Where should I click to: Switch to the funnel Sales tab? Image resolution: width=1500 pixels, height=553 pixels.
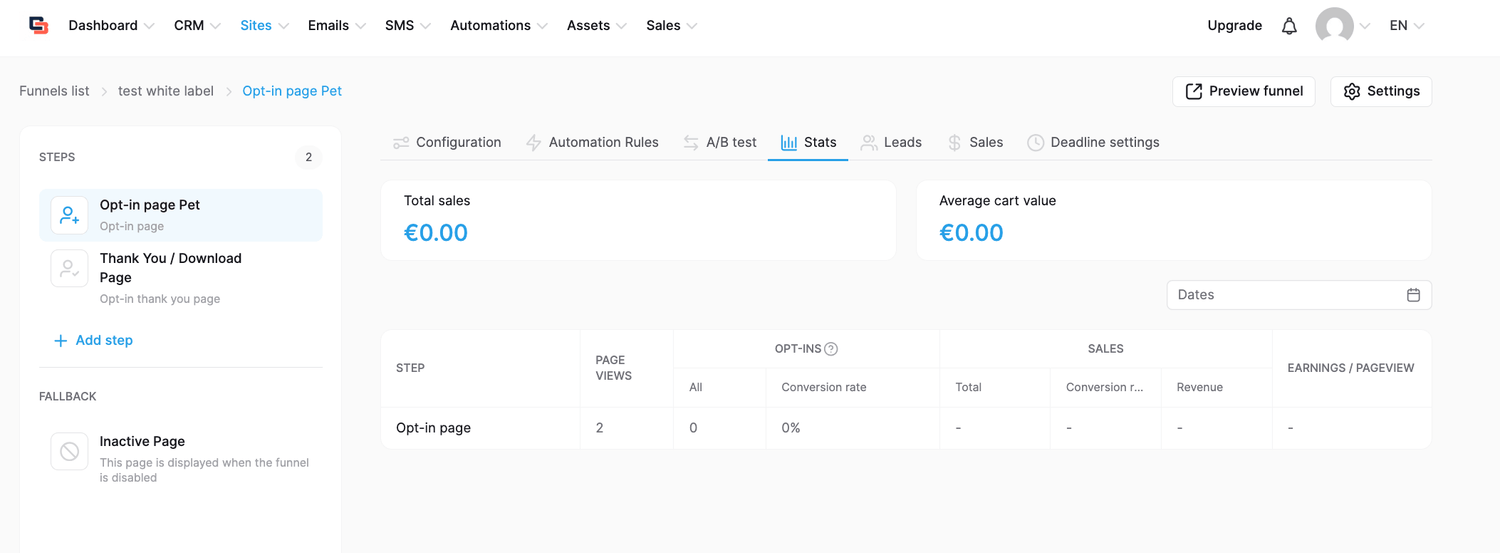pyautogui.click(x=975, y=143)
